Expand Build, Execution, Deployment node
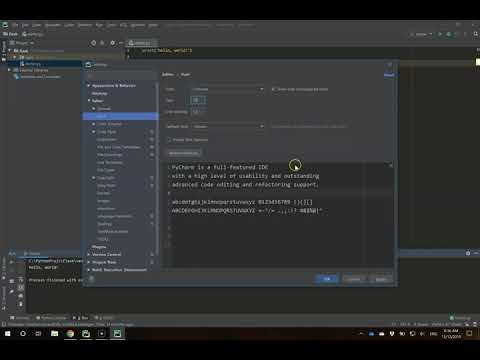 [x=89, y=270]
